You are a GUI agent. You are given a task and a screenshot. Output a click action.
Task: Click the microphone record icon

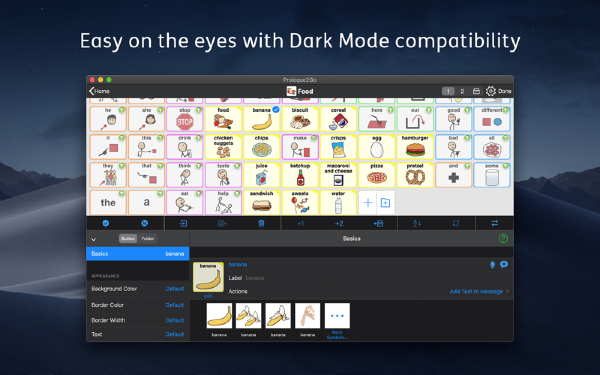point(492,265)
